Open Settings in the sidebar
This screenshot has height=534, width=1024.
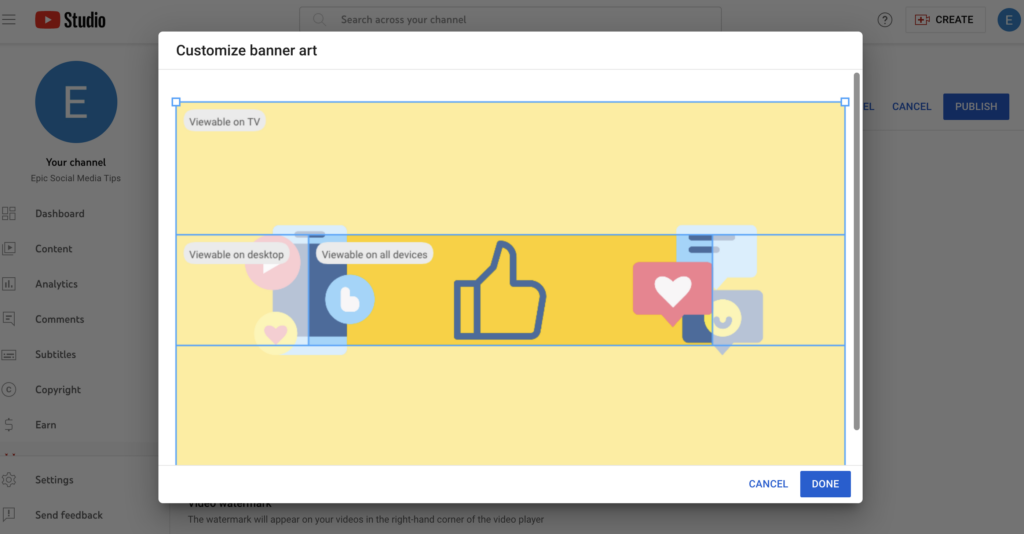(54, 480)
